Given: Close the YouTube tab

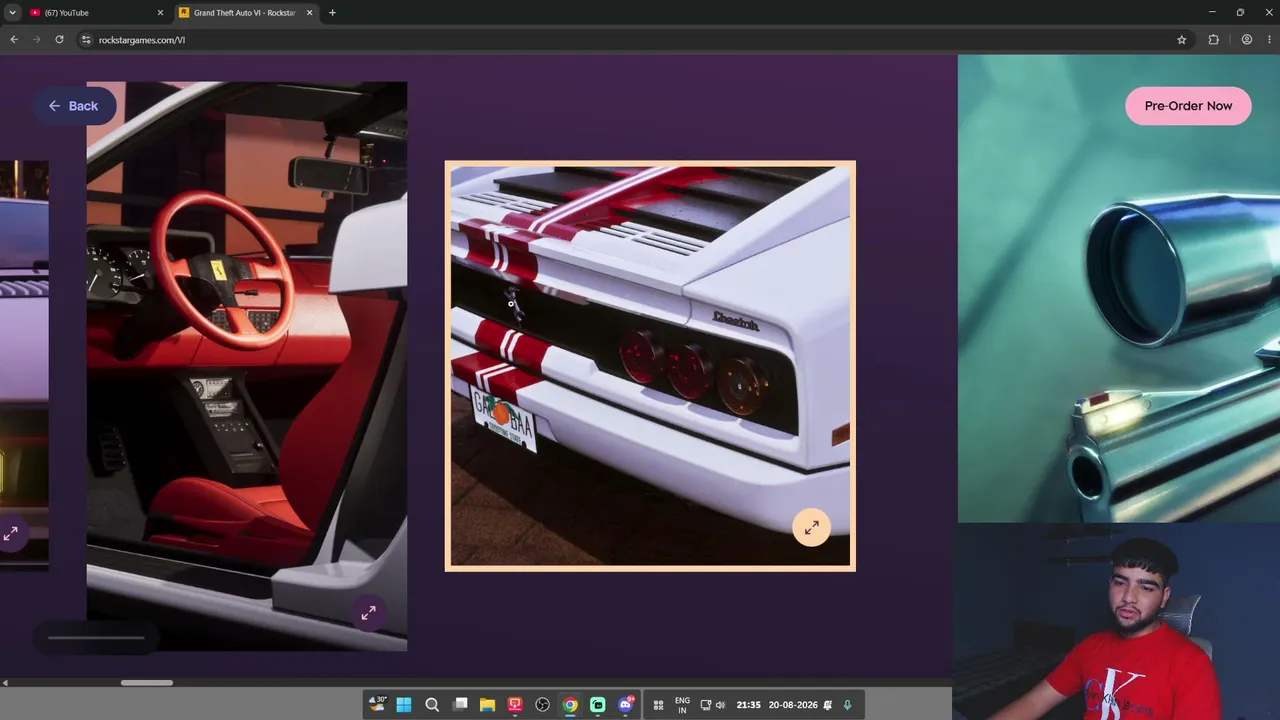Looking at the screenshot, I should tap(160, 13).
